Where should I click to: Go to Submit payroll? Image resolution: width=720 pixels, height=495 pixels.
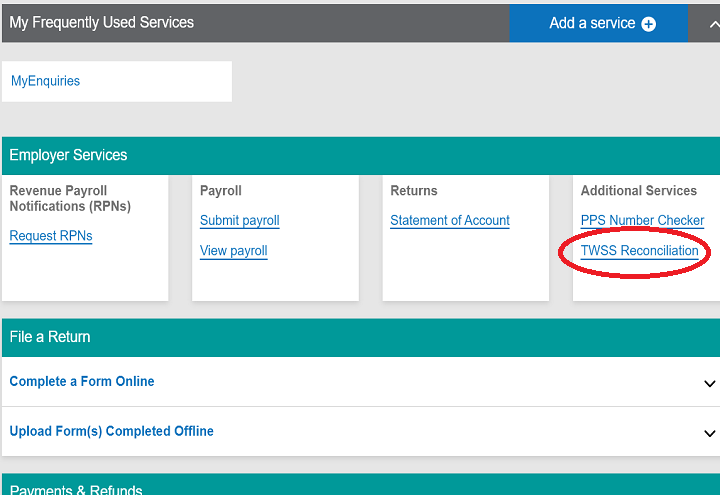[240, 221]
